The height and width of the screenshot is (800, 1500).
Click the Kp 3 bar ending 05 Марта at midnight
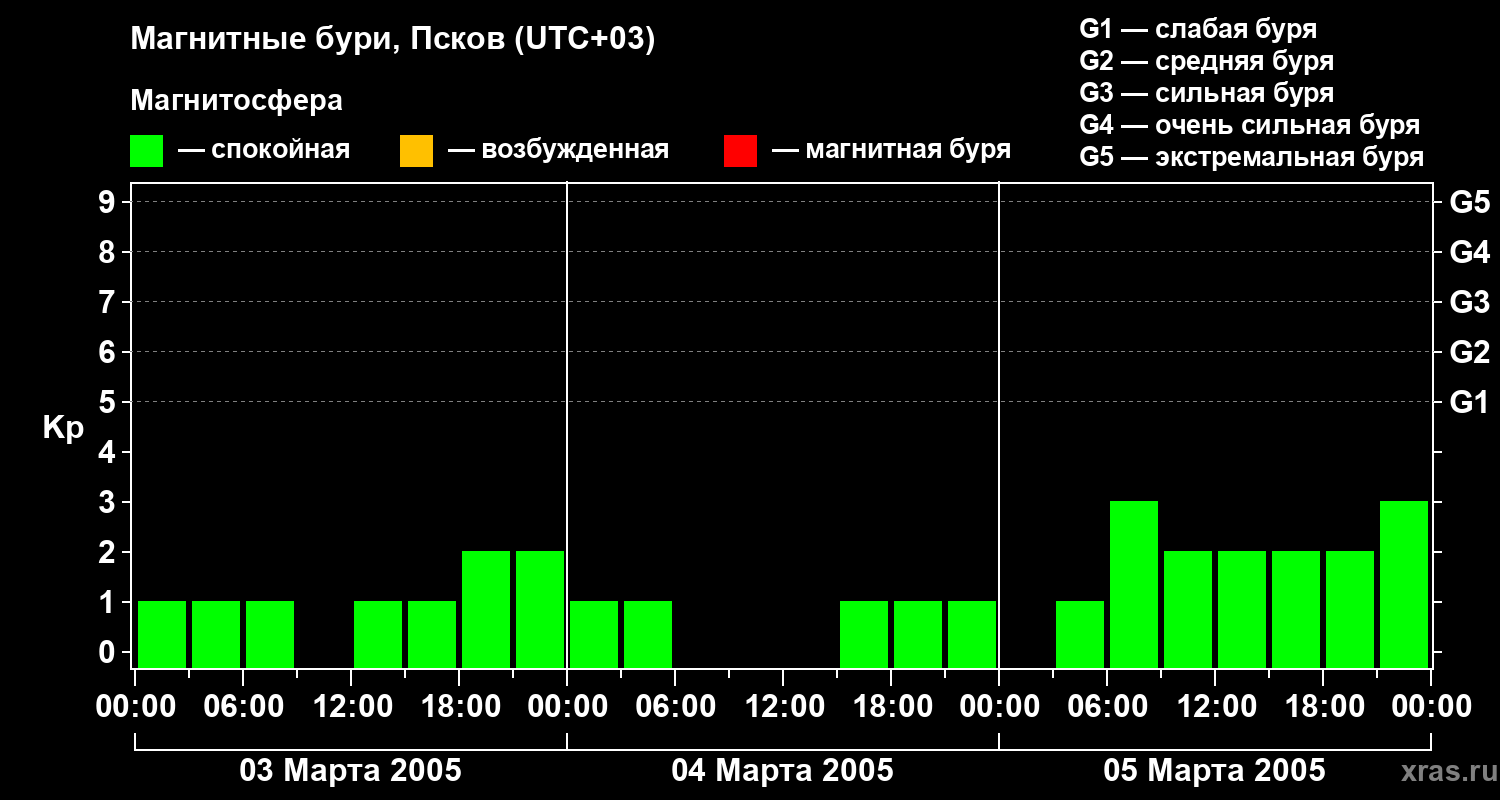tap(1404, 584)
